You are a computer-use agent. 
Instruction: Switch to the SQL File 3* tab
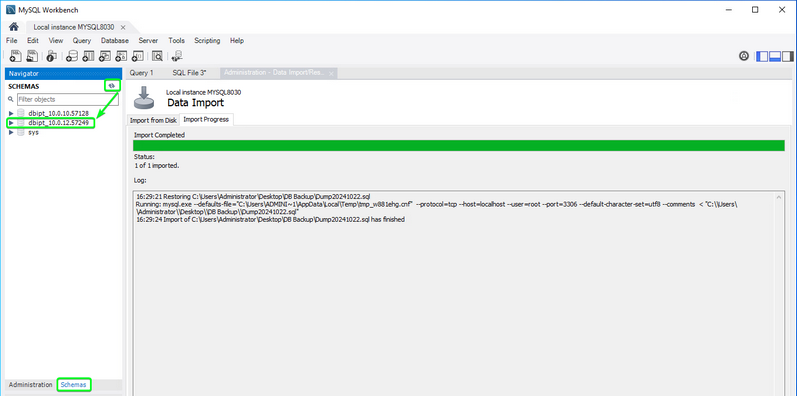(189, 73)
